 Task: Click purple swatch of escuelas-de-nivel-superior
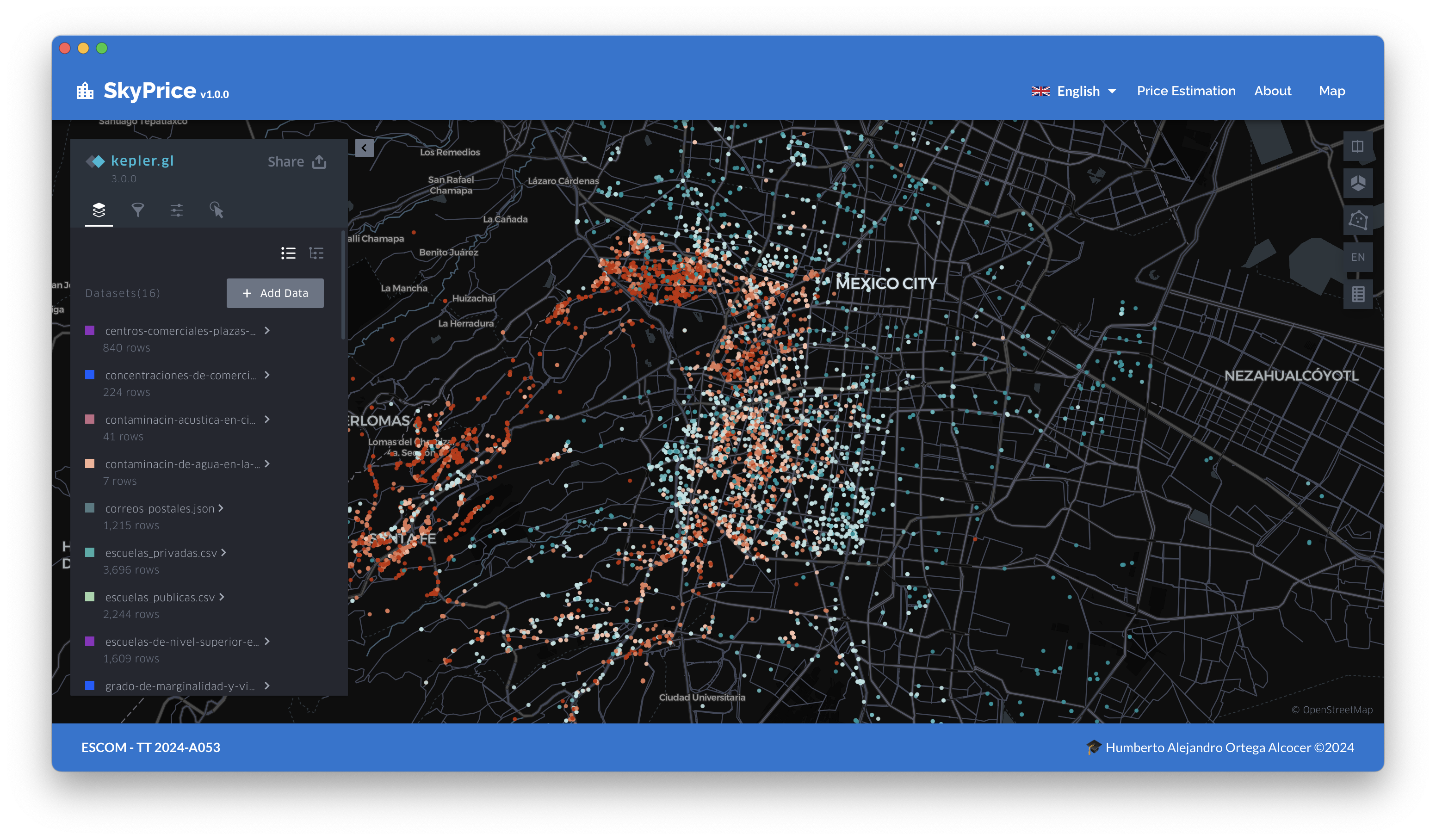tap(89, 641)
